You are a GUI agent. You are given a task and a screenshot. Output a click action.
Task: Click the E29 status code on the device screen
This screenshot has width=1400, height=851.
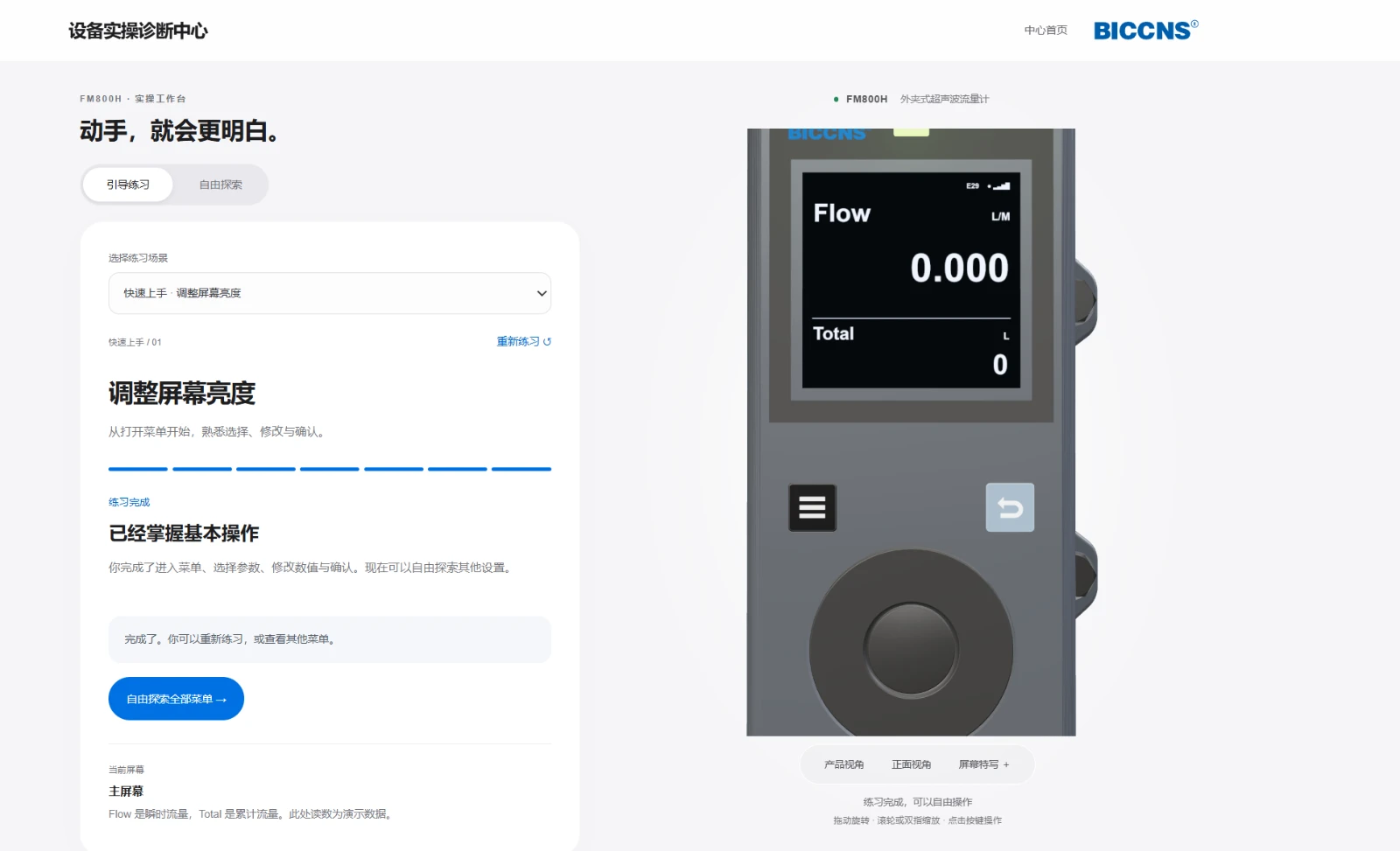pos(972,186)
